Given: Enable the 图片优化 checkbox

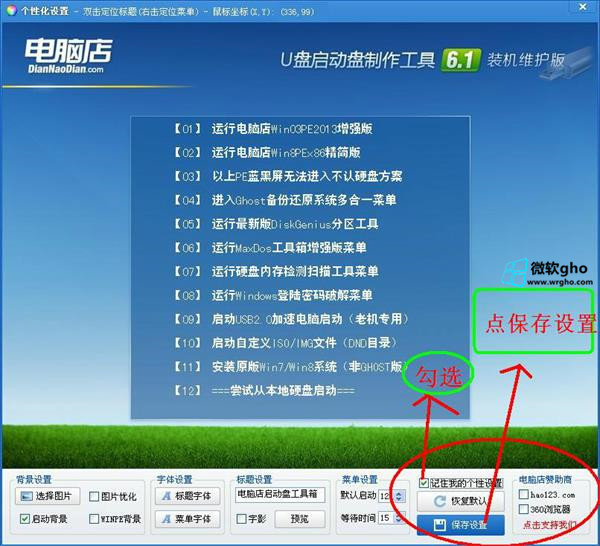Looking at the screenshot, I should 94,497.
